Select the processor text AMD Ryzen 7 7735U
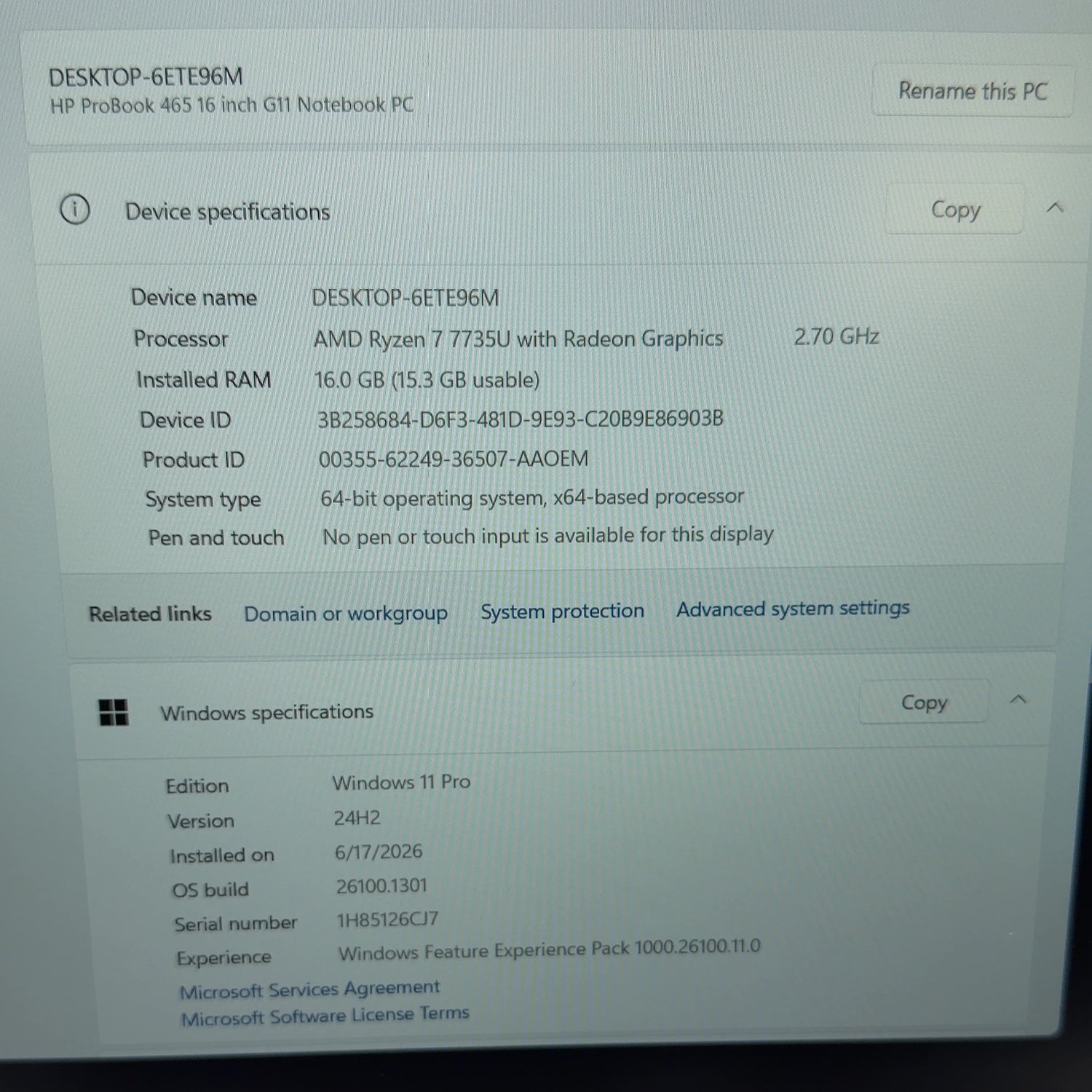 pos(412,339)
